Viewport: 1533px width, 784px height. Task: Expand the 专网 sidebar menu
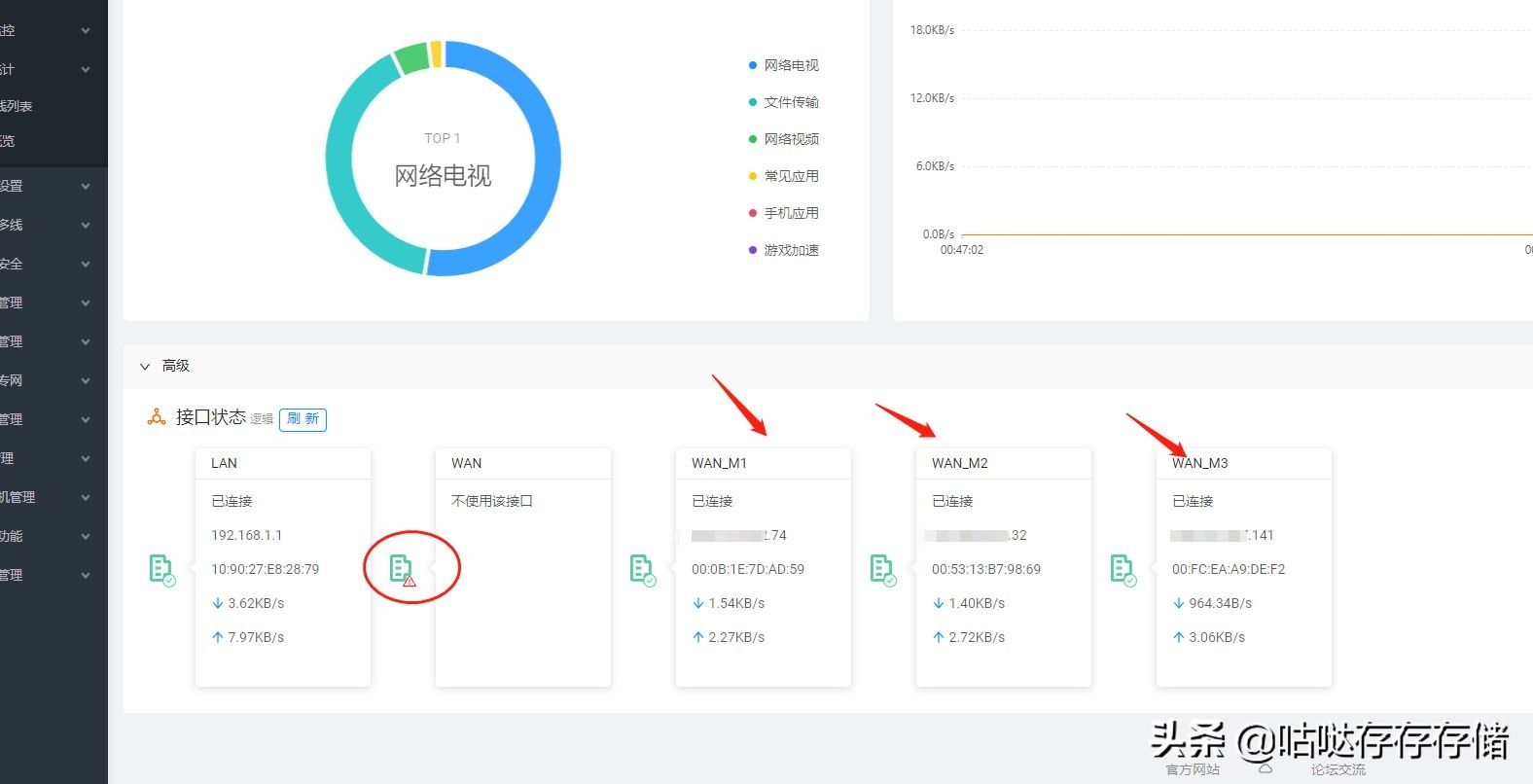pyautogui.click(x=49, y=380)
